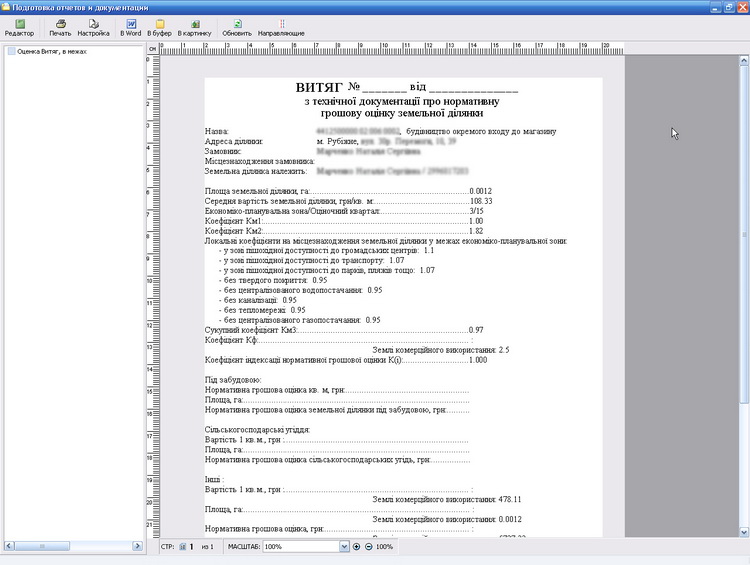Click the 'Замовник:' label
The width and height of the screenshot is (750, 565).
tap(223, 151)
